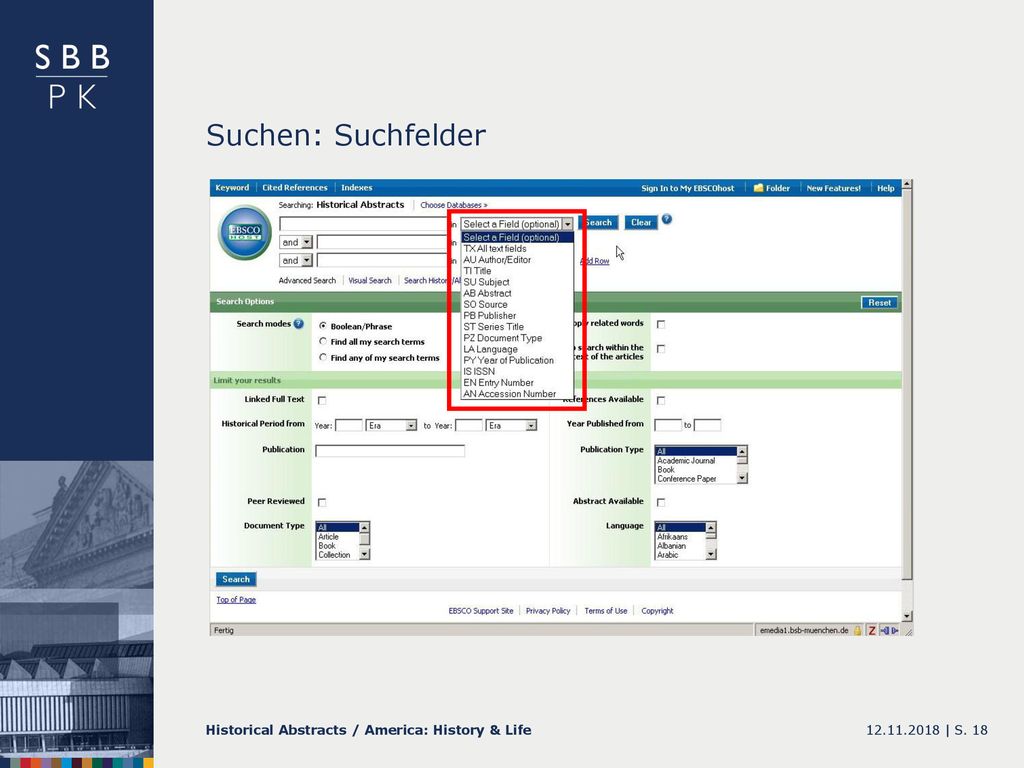
Task: Select Find any of my search terms
Action: (323, 357)
